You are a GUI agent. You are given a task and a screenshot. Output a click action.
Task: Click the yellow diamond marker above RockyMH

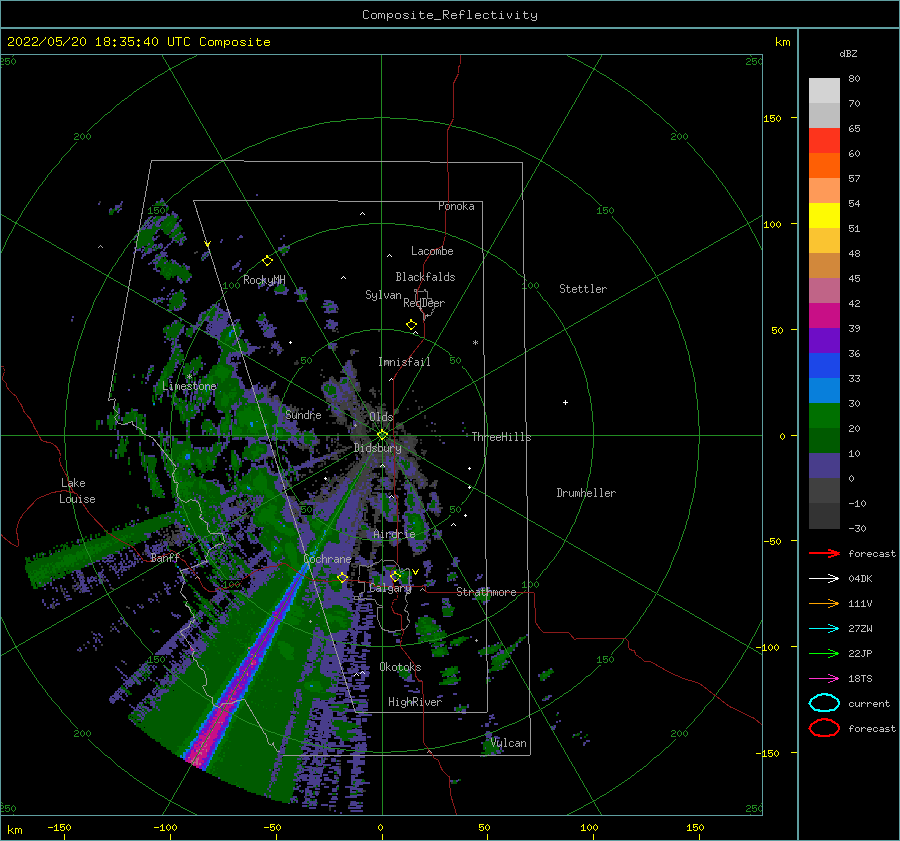tap(267, 261)
